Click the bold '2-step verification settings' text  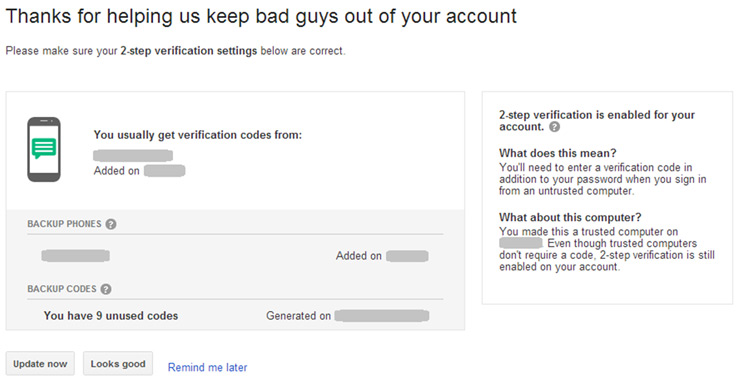point(189,51)
